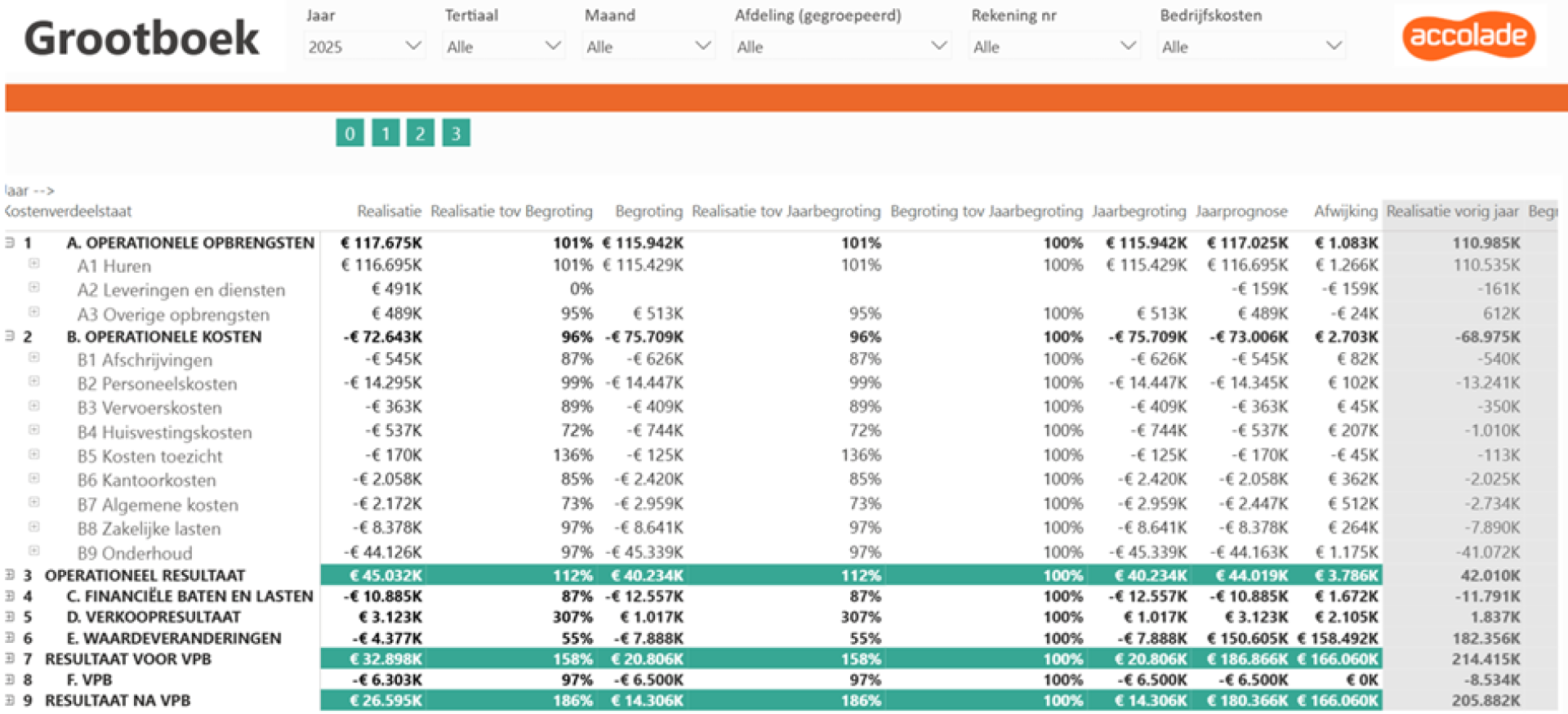Open the Tertiaal dropdown
The width and height of the screenshot is (1568, 714).
pyautogui.click(x=503, y=47)
